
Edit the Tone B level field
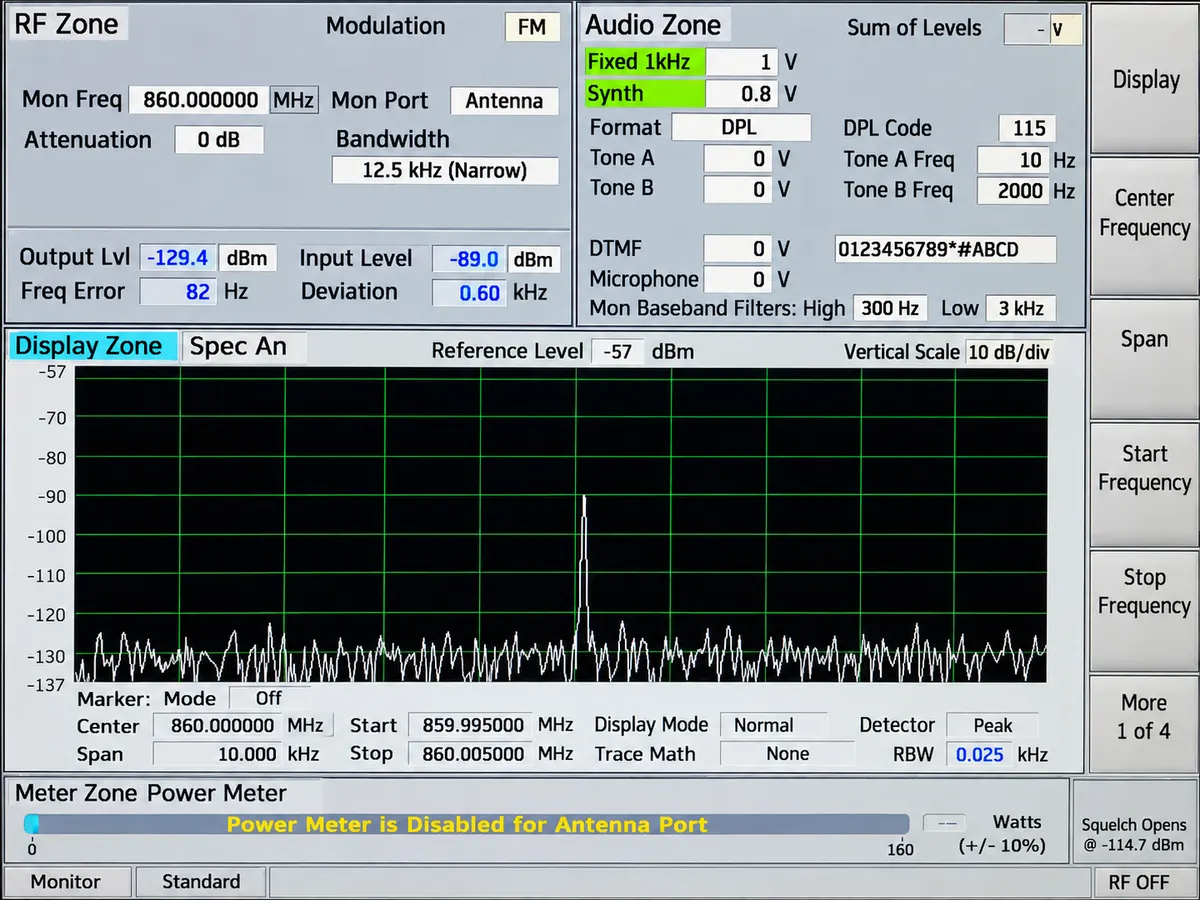737,189
